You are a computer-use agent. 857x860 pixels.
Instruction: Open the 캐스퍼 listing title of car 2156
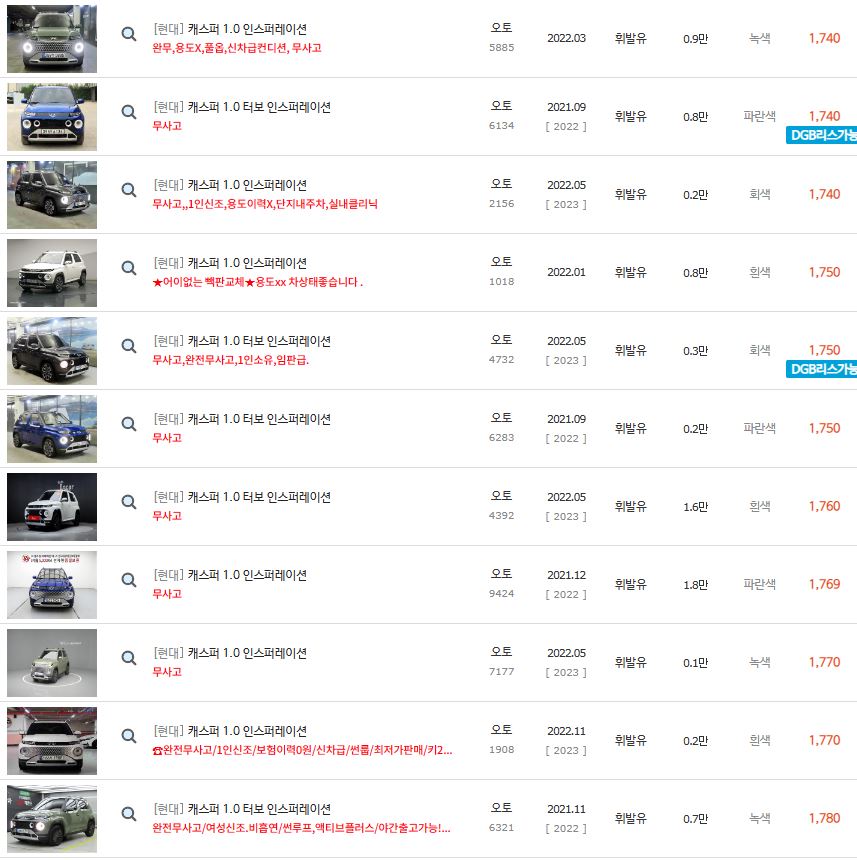pos(230,184)
